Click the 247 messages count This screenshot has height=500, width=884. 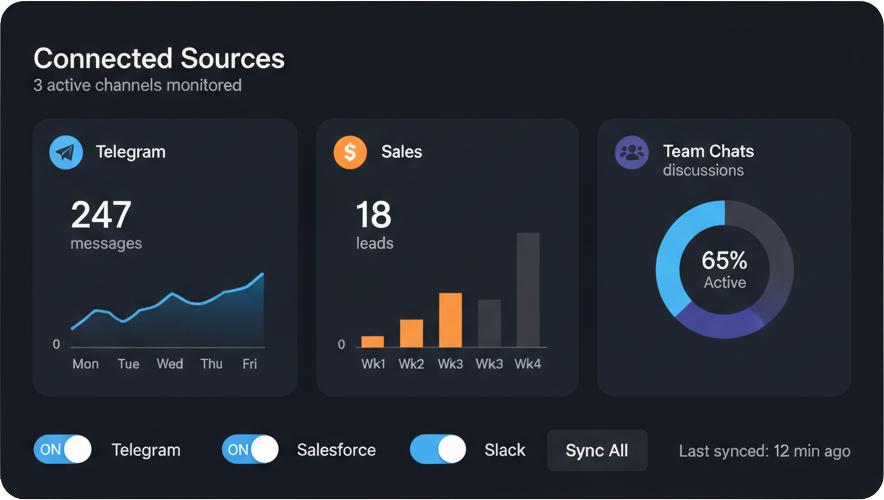[101, 215]
